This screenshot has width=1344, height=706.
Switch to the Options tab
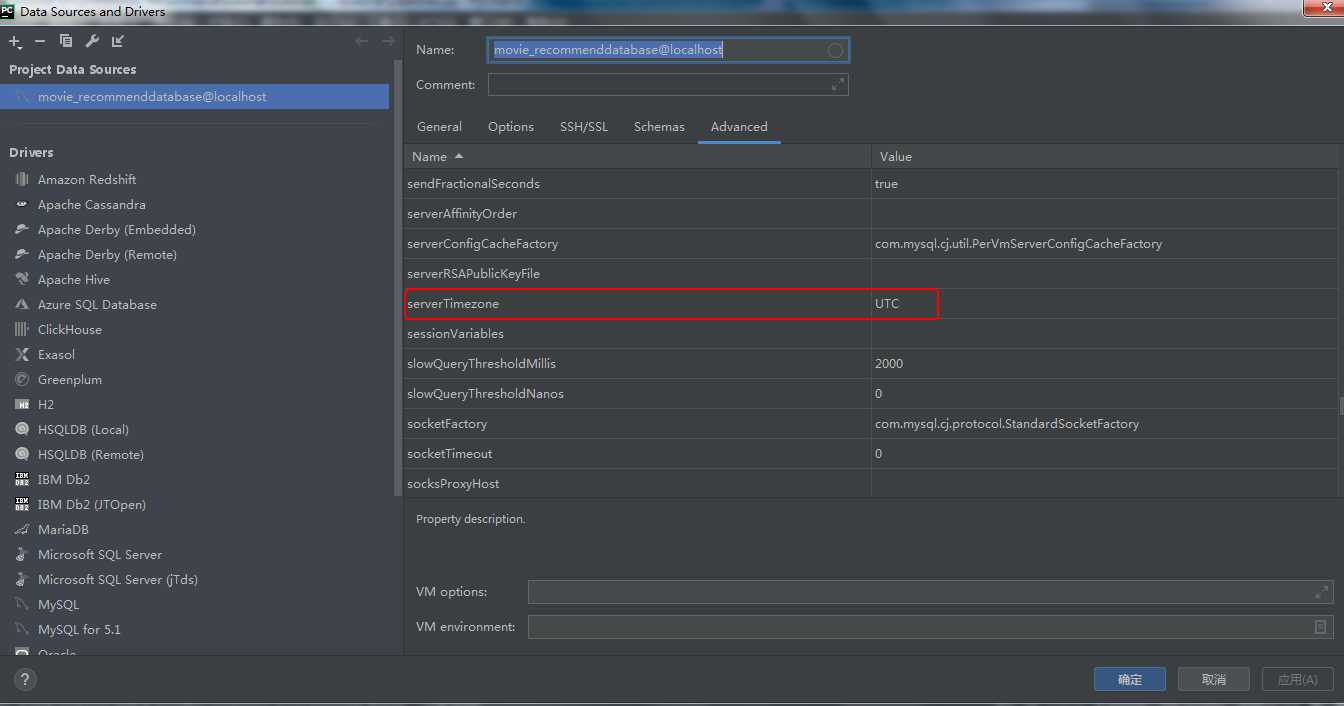tap(511, 127)
